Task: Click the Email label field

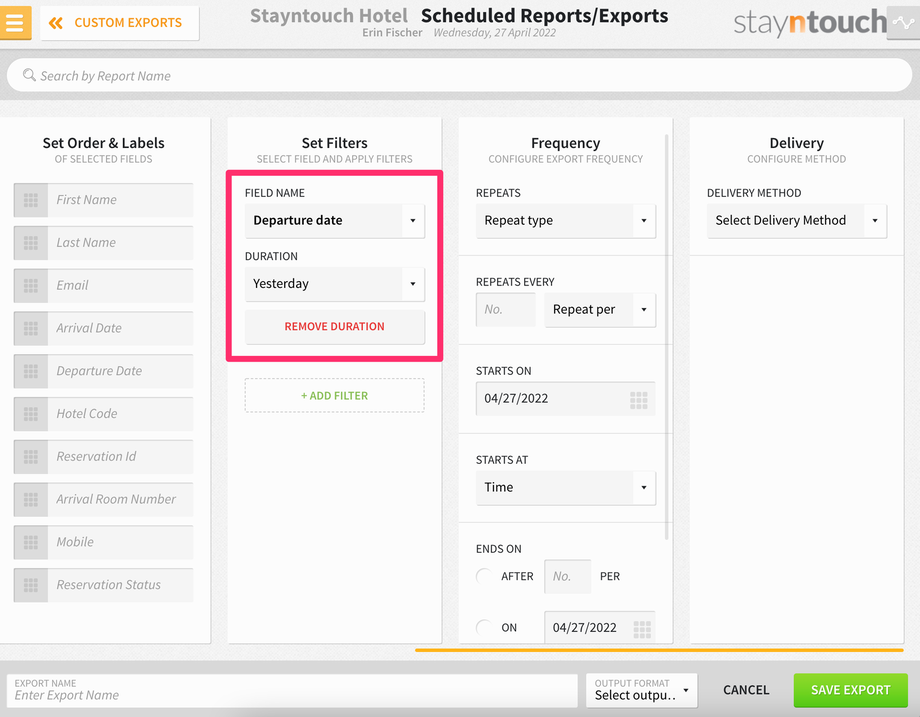Action: tap(120, 286)
